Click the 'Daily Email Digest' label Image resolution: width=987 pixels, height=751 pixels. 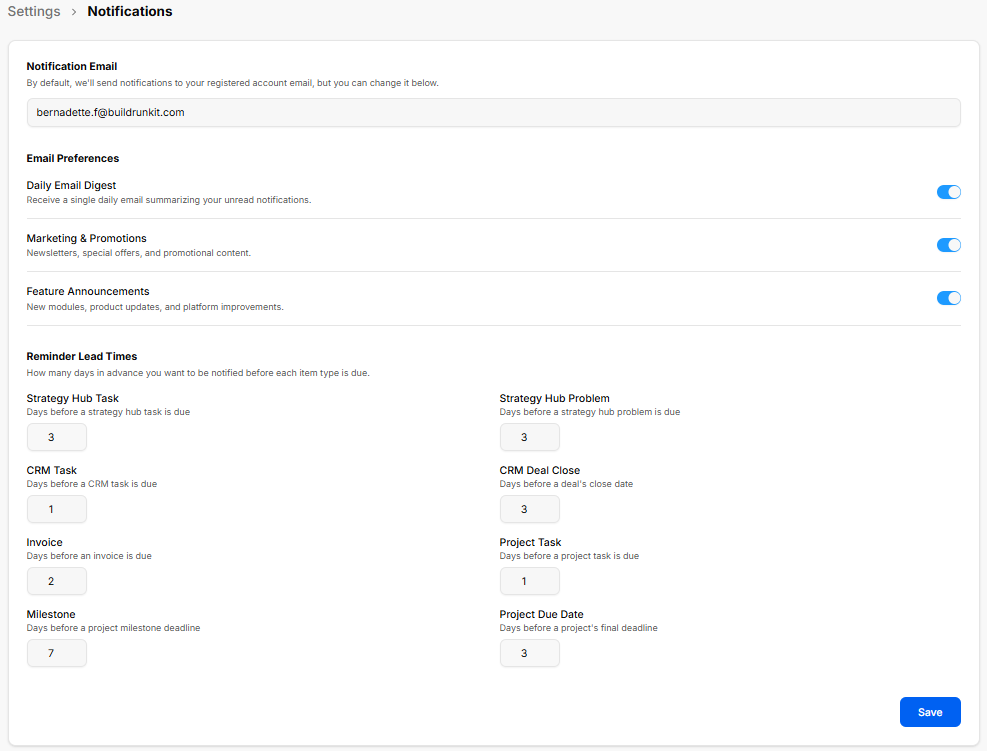click(x=71, y=185)
